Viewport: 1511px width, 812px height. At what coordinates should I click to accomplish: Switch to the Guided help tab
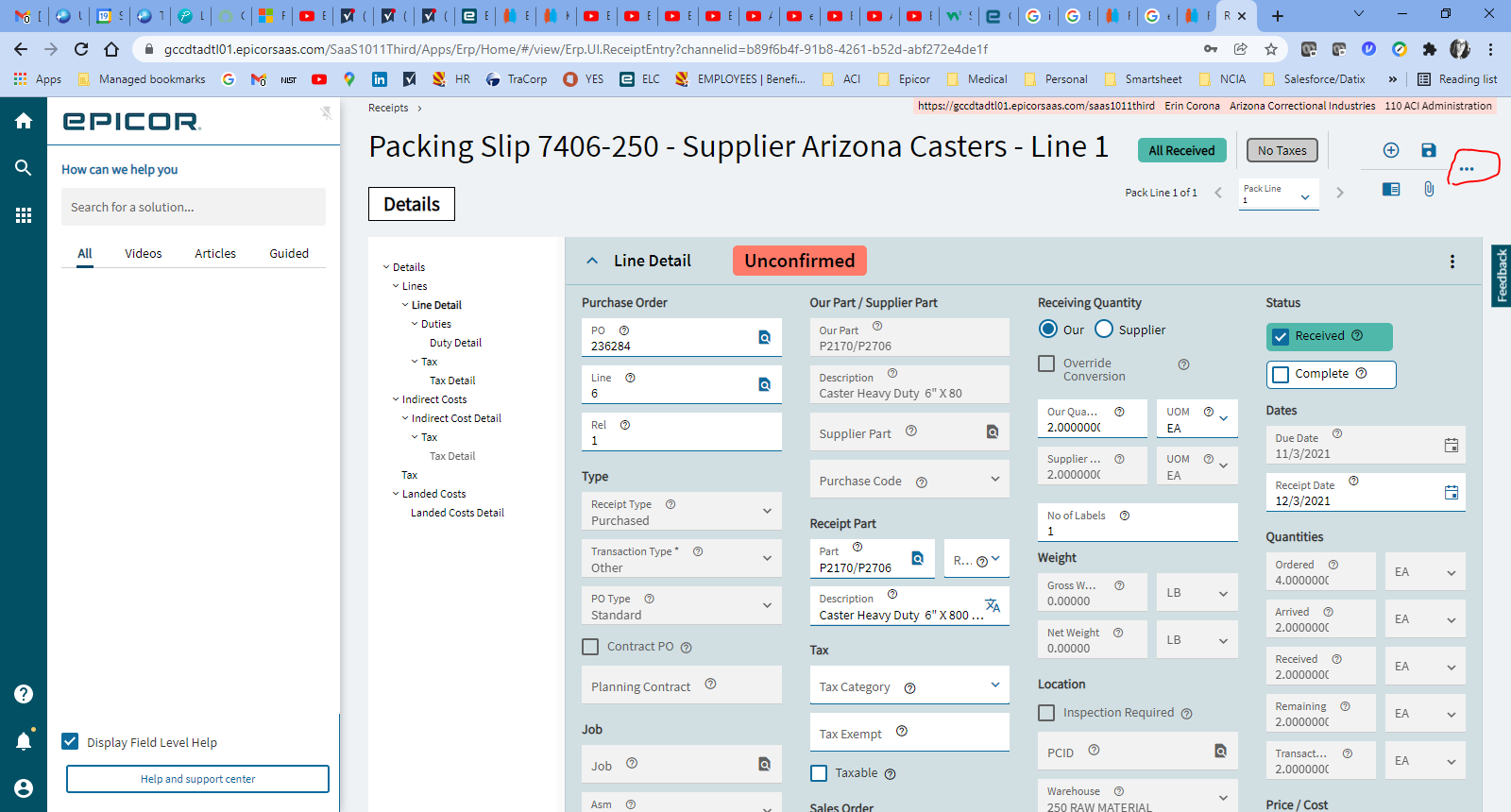289,253
